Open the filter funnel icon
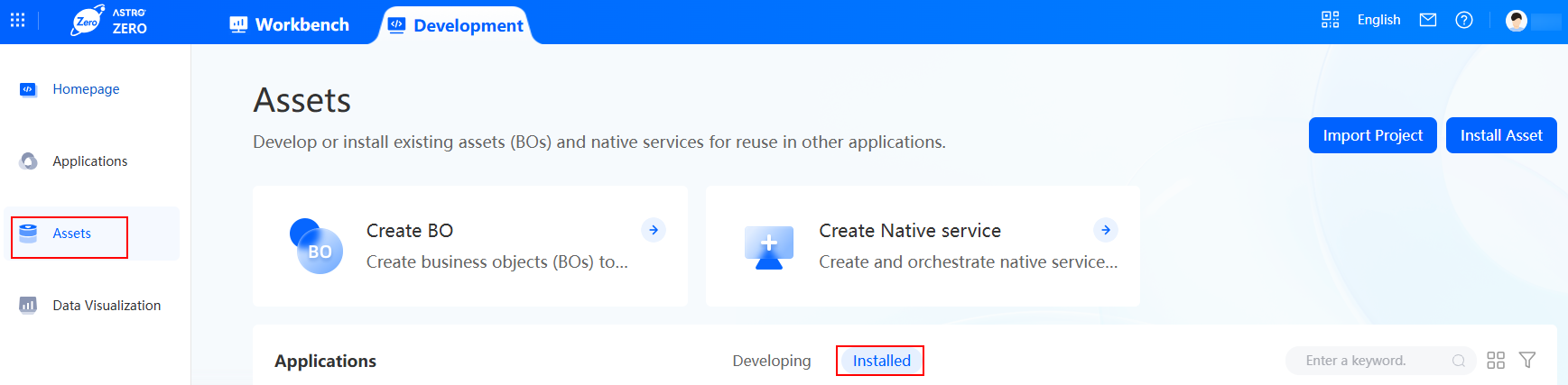The width and height of the screenshot is (1568, 385). (x=1527, y=361)
